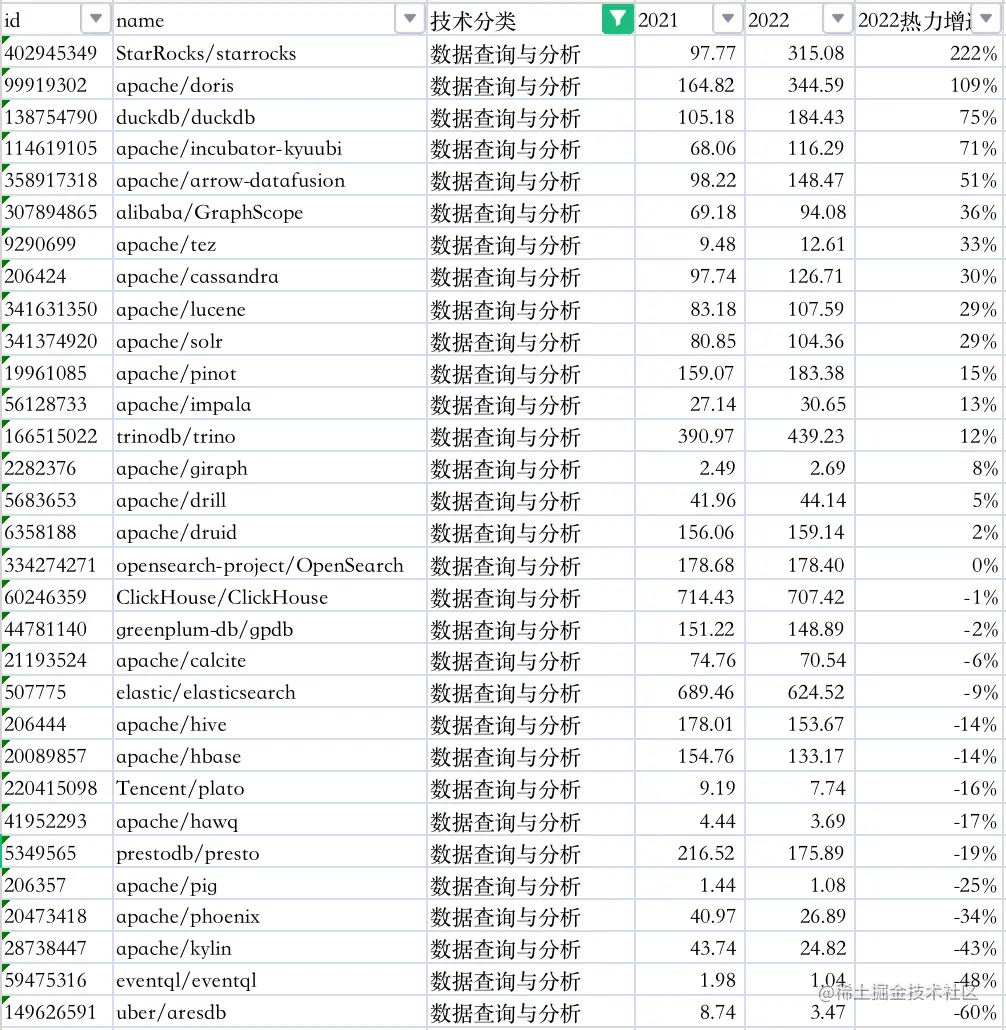Select cell Tencent/plato
The width and height of the screenshot is (1006, 1030).
pyautogui.click(x=269, y=788)
